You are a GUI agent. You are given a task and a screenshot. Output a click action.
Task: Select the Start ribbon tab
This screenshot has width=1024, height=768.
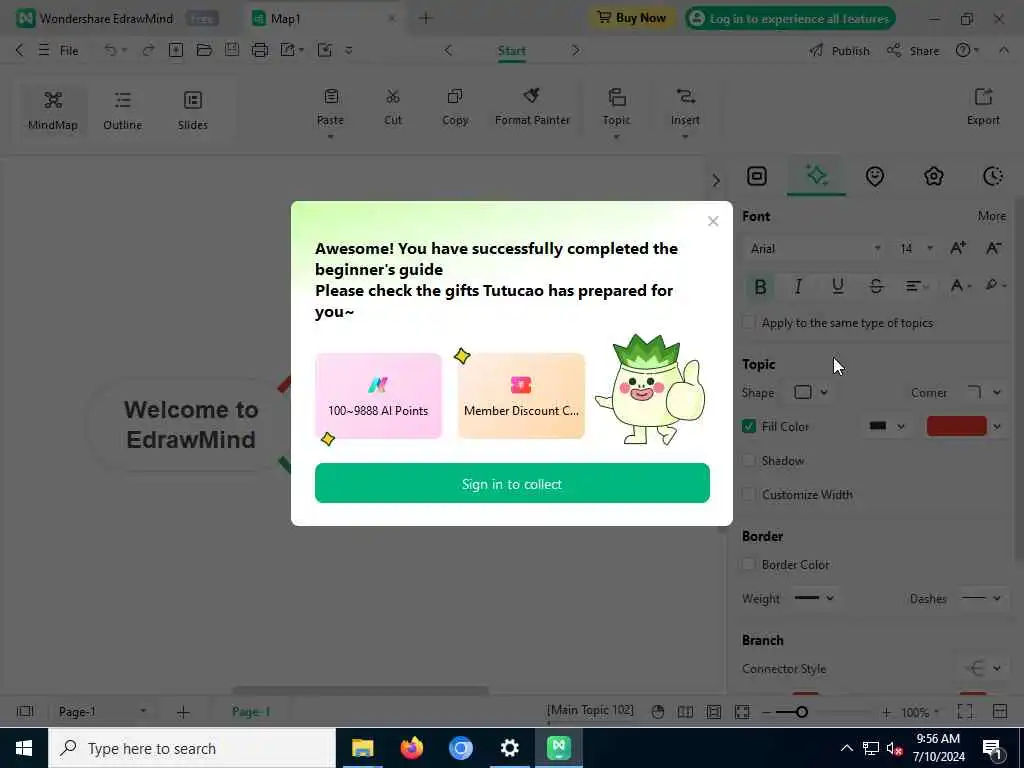pos(511,51)
